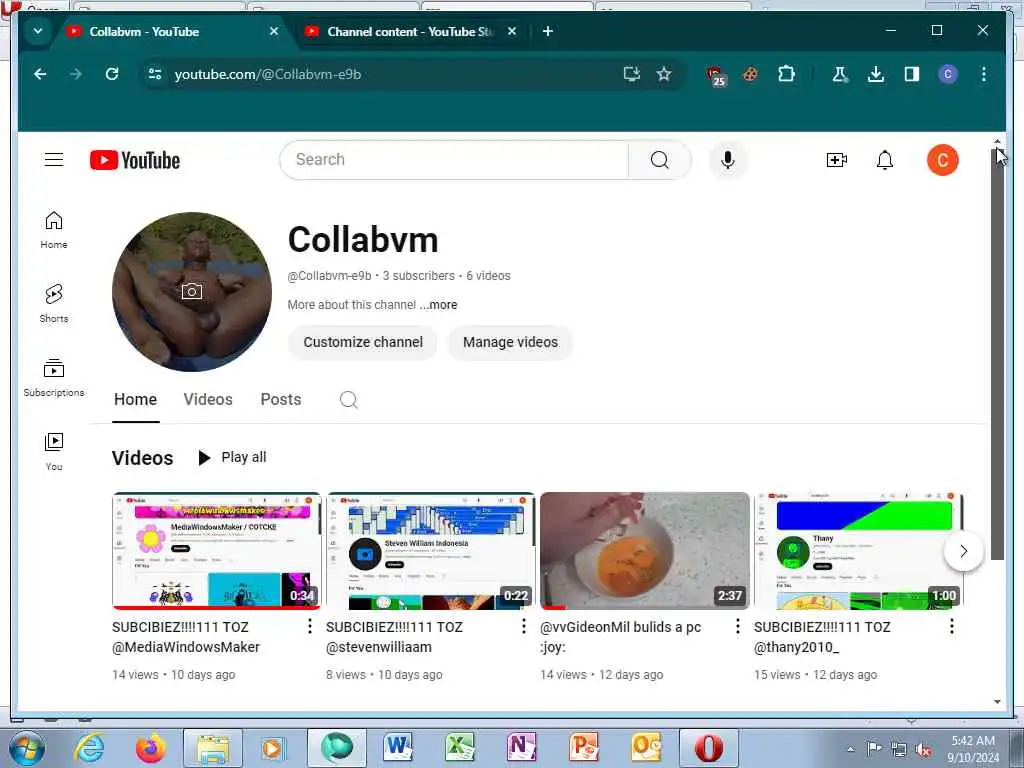The height and width of the screenshot is (768, 1024).
Task: Open the tab search dropdown arrow
Action: coord(38,31)
